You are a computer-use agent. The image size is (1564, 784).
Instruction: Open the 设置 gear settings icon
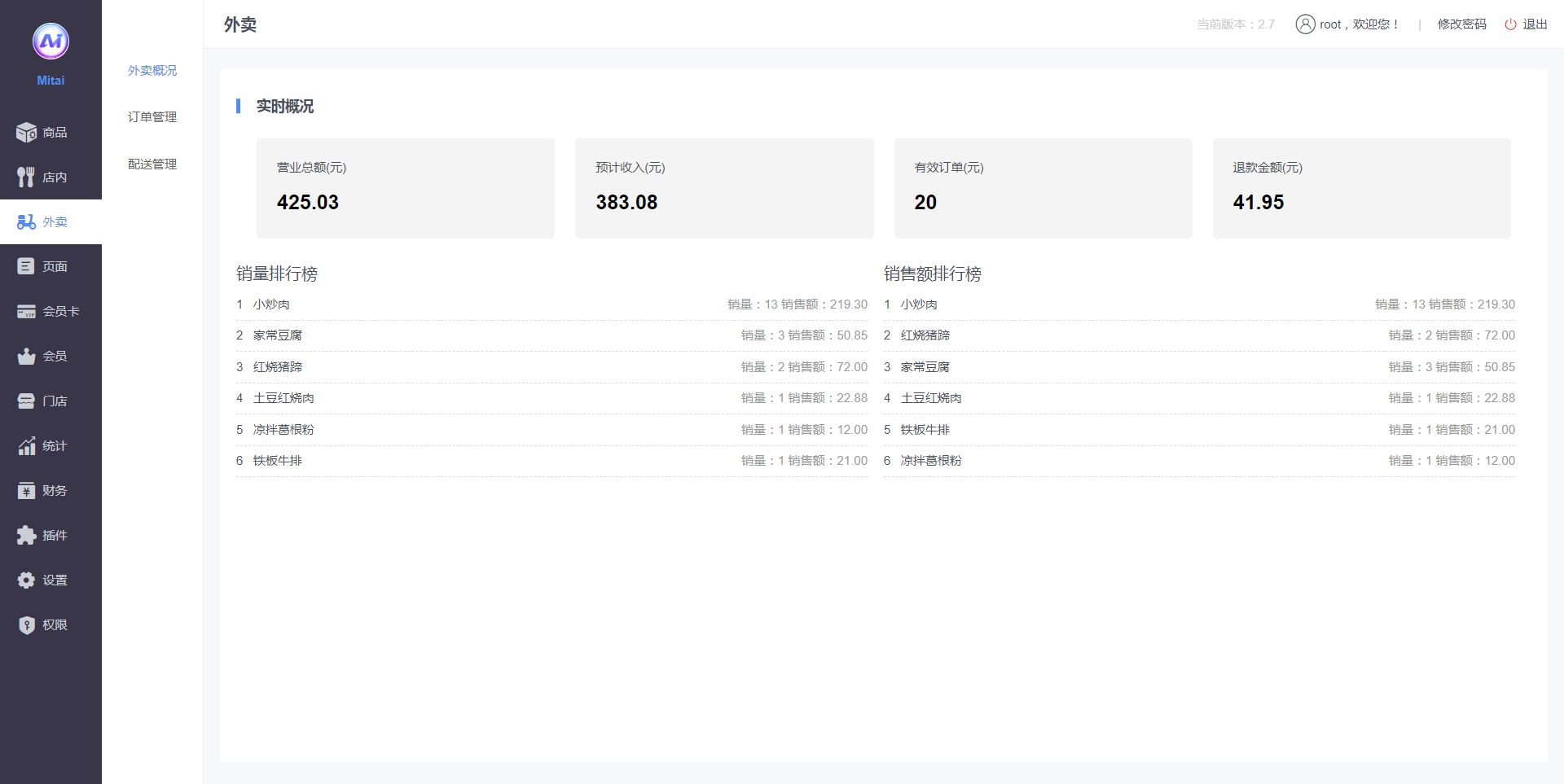click(x=26, y=580)
